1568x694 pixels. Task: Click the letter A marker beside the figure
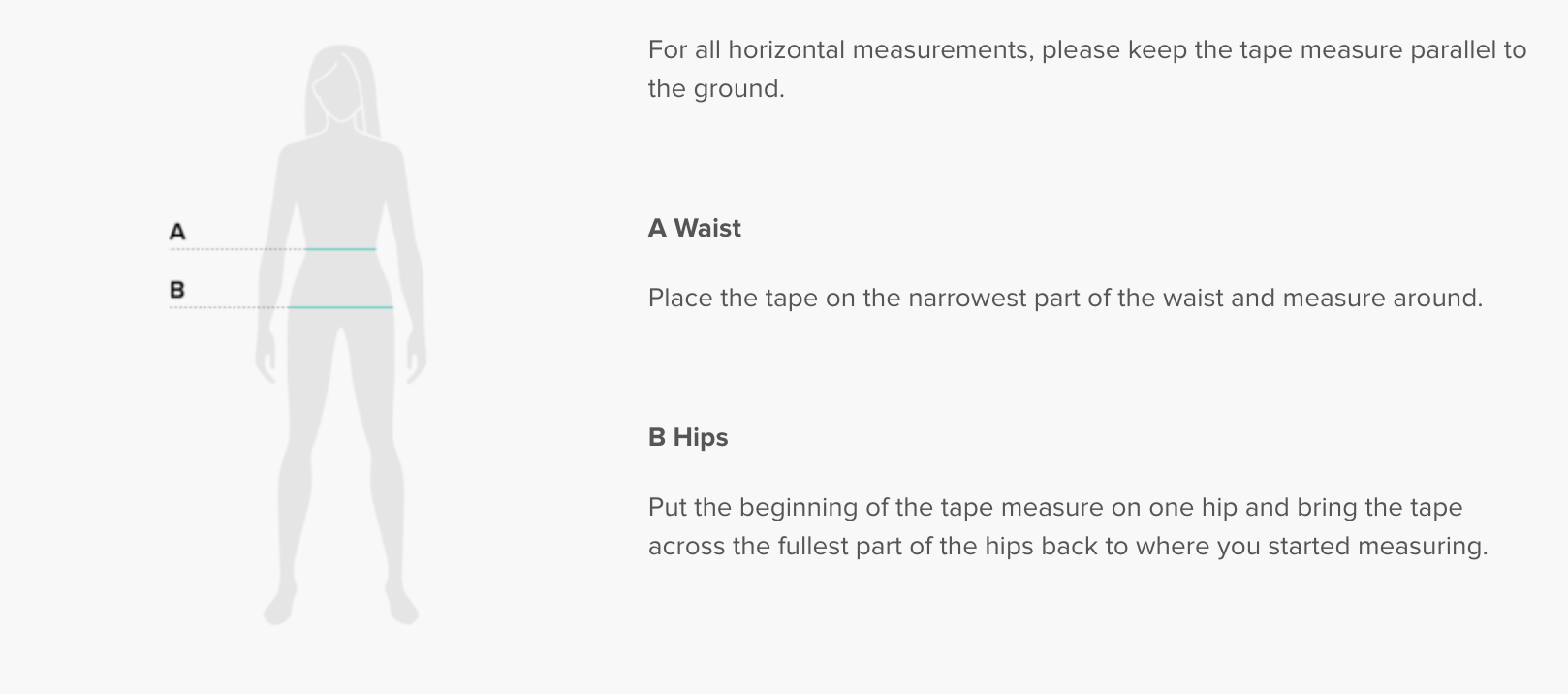177,232
